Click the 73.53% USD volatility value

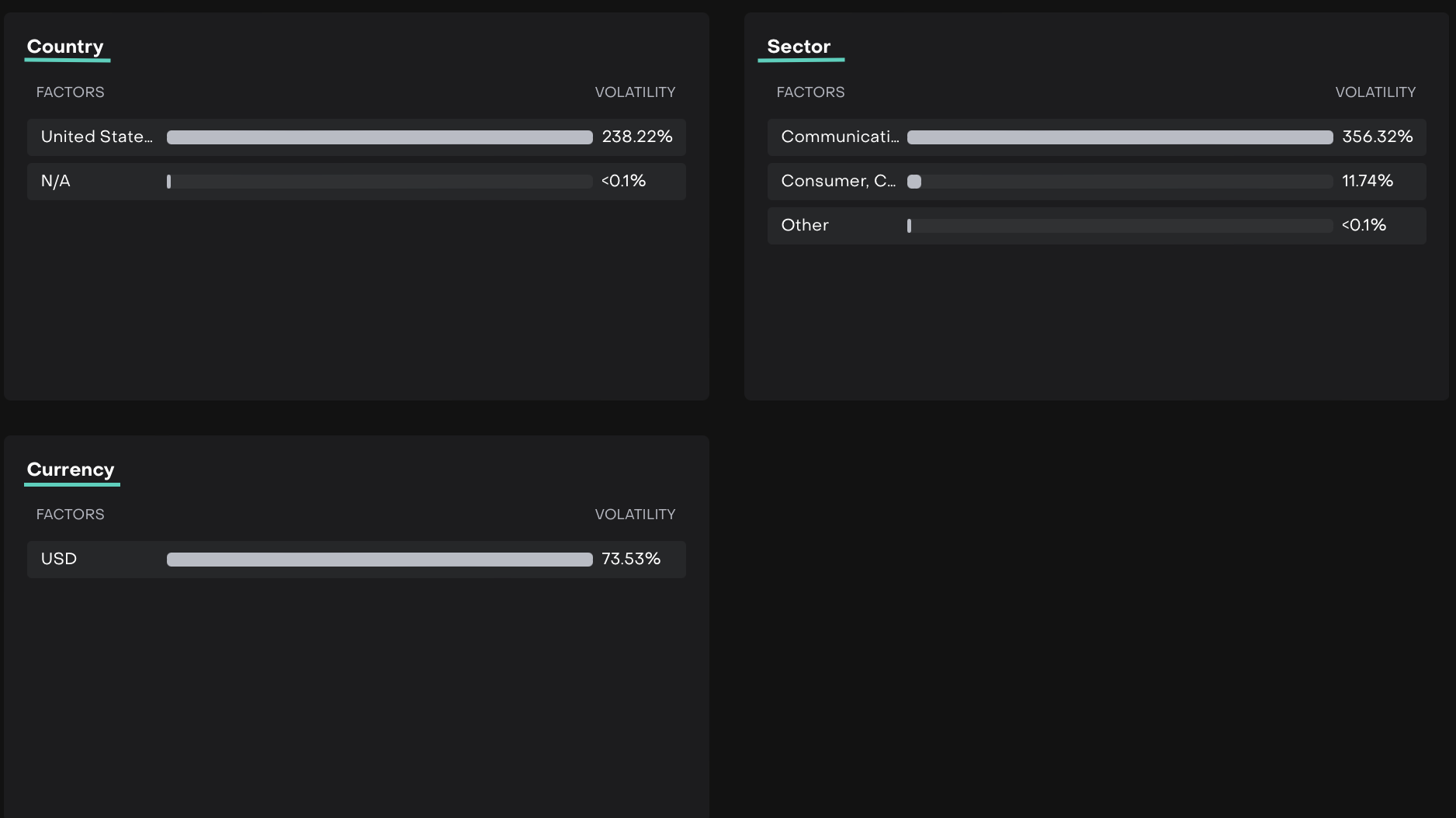[x=630, y=559]
